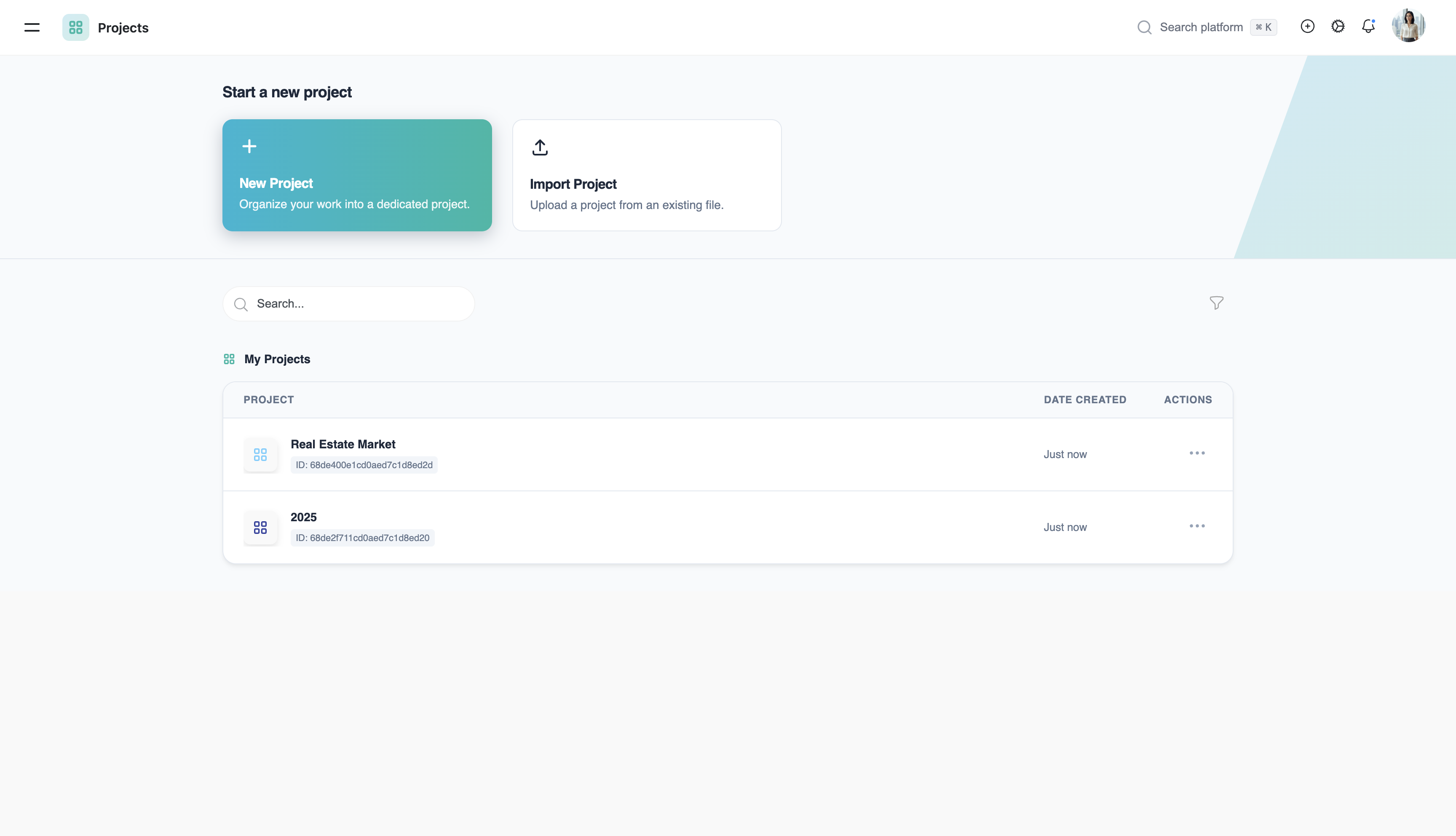Open the user avatar profile menu

pyautogui.click(x=1408, y=26)
